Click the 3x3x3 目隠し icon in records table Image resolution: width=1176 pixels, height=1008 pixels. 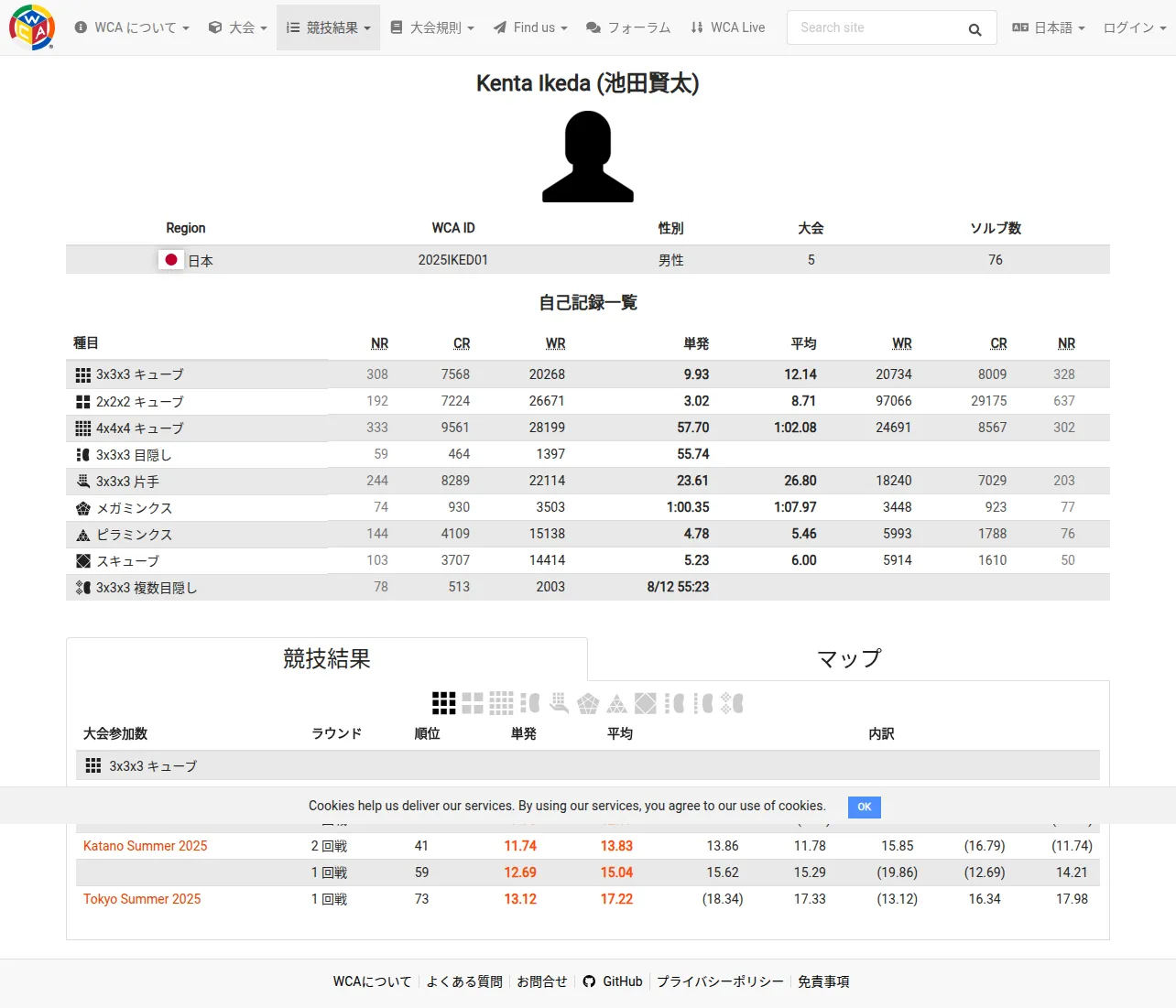click(x=83, y=454)
